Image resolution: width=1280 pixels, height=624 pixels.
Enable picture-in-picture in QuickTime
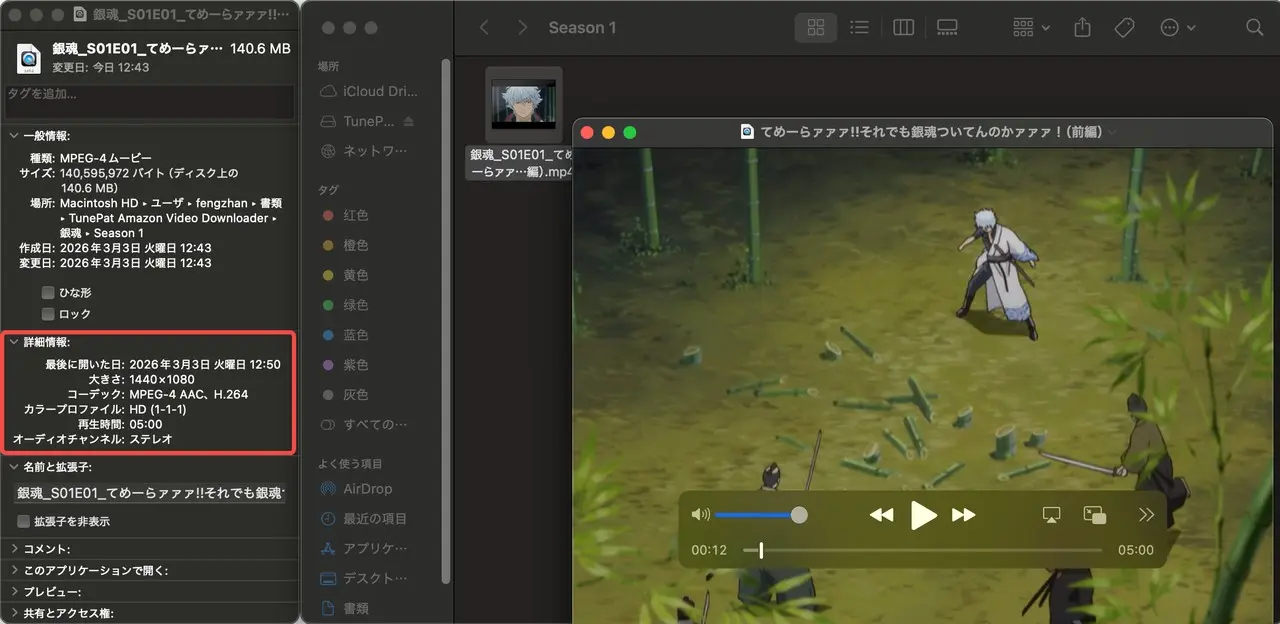click(1095, 515)
